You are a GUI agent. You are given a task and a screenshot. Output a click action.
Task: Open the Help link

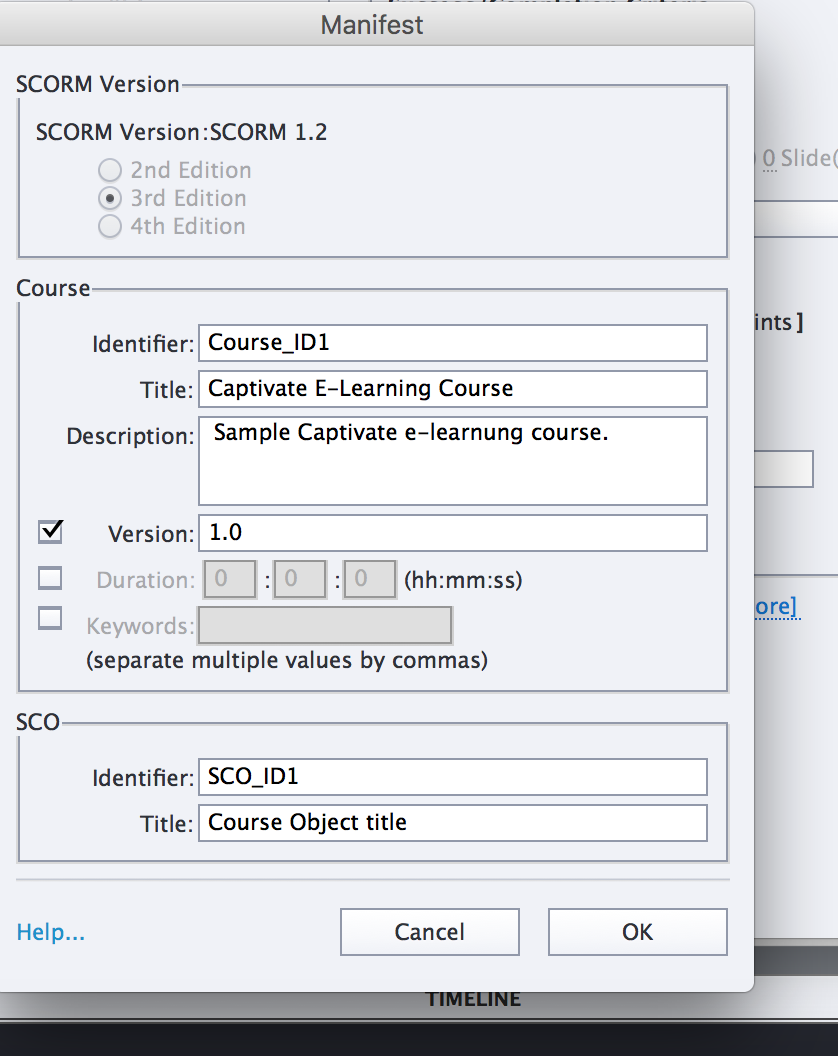50,931
